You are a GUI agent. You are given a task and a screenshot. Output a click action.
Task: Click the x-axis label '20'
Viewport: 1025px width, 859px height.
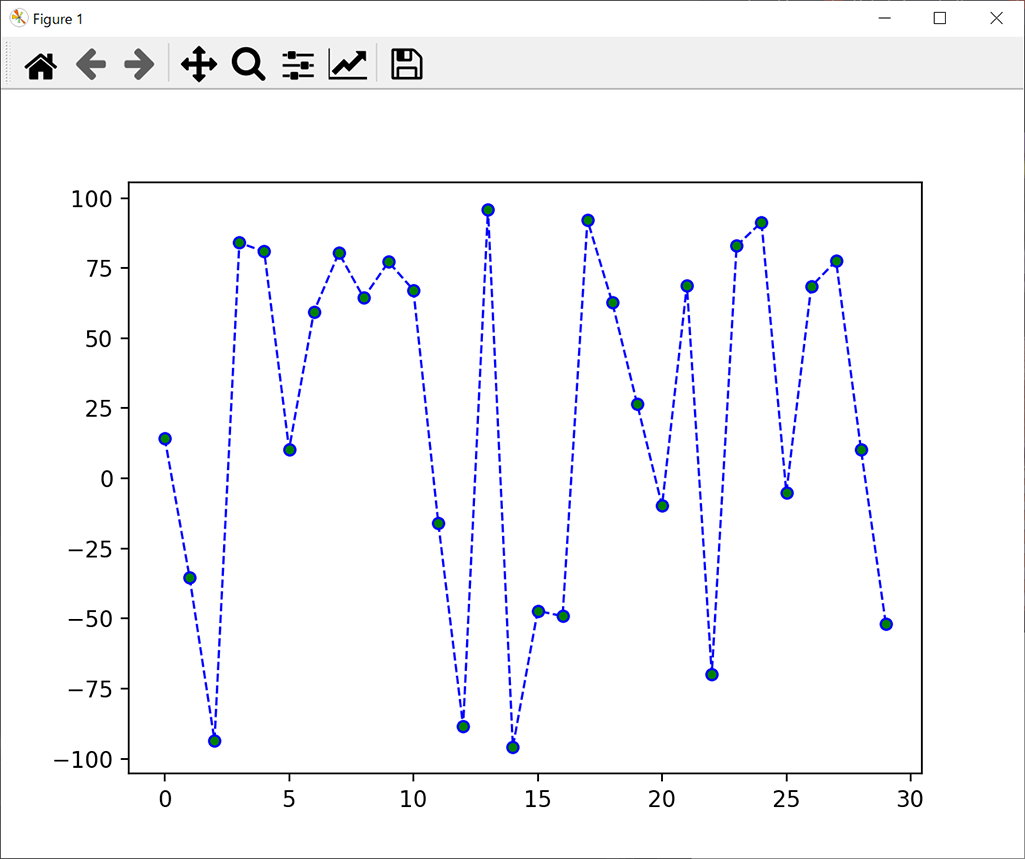coord(662,799)
